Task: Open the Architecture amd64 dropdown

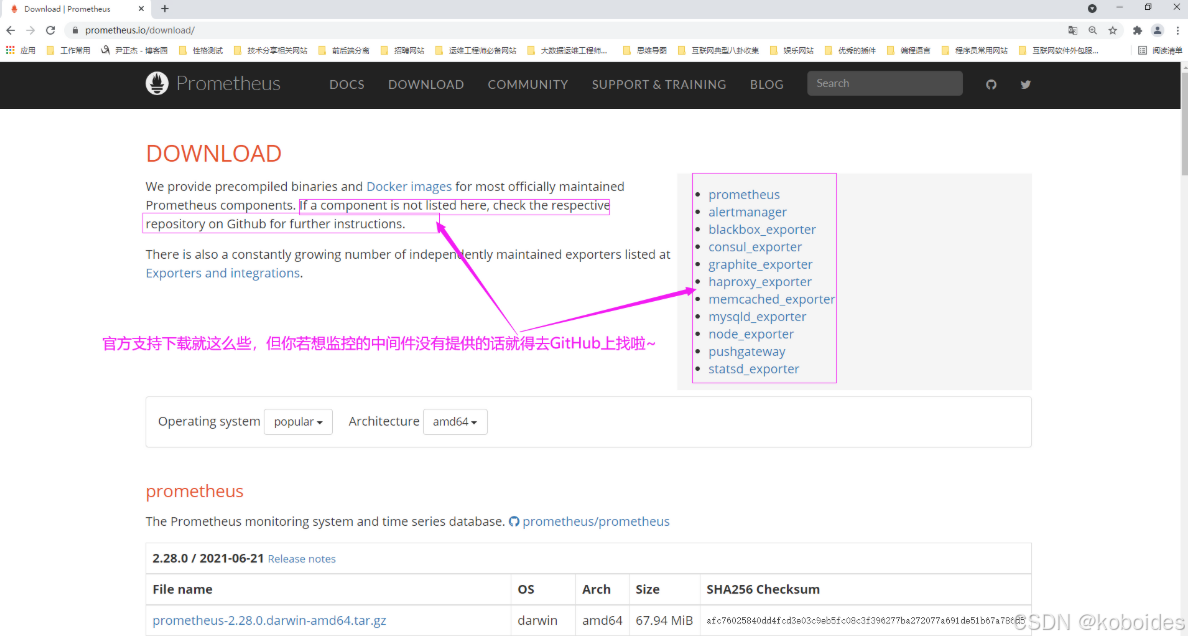Action: pos(455,421)
